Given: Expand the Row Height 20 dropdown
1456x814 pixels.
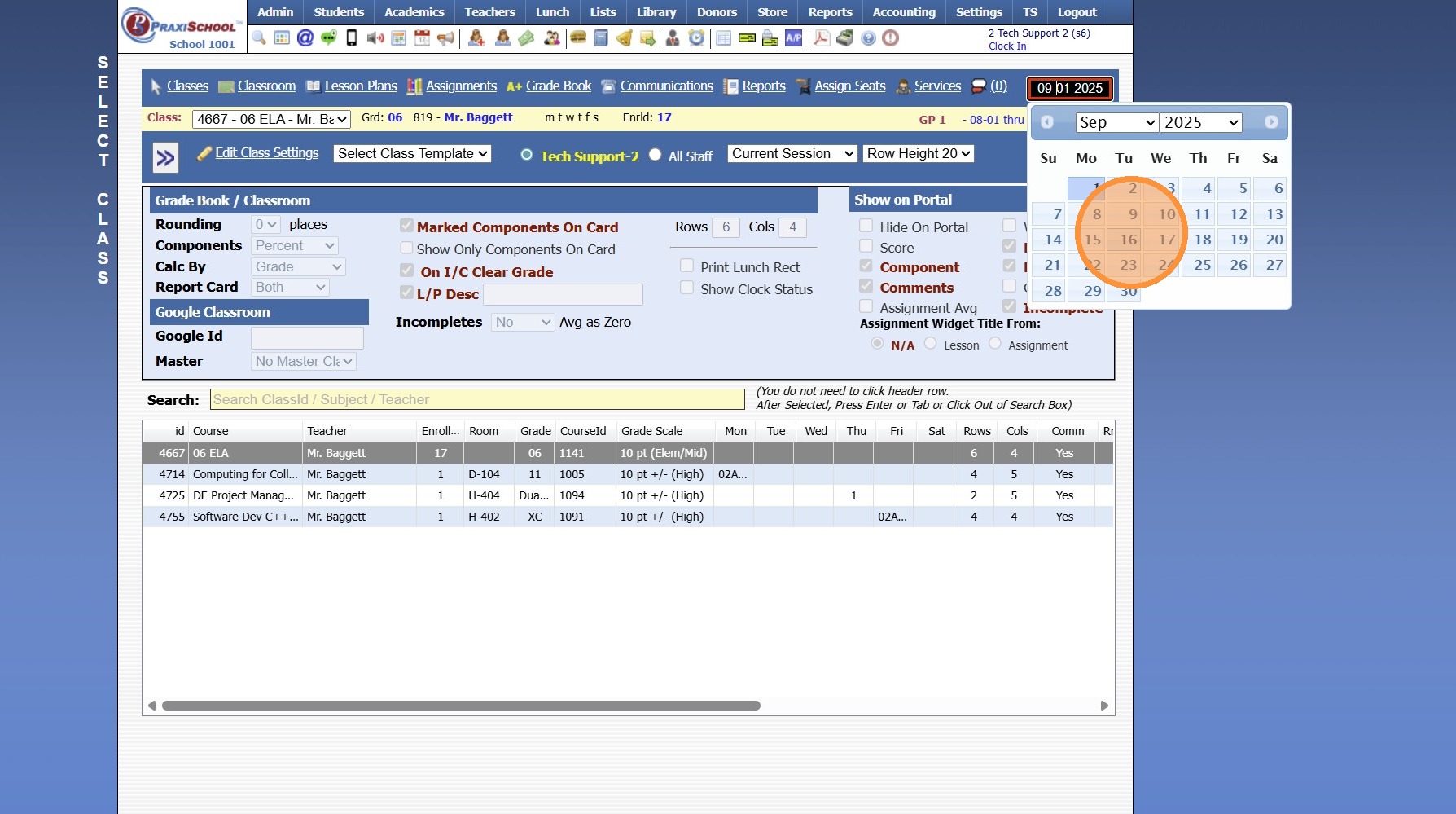Looking at the screenshot, I should coord(918,153).
